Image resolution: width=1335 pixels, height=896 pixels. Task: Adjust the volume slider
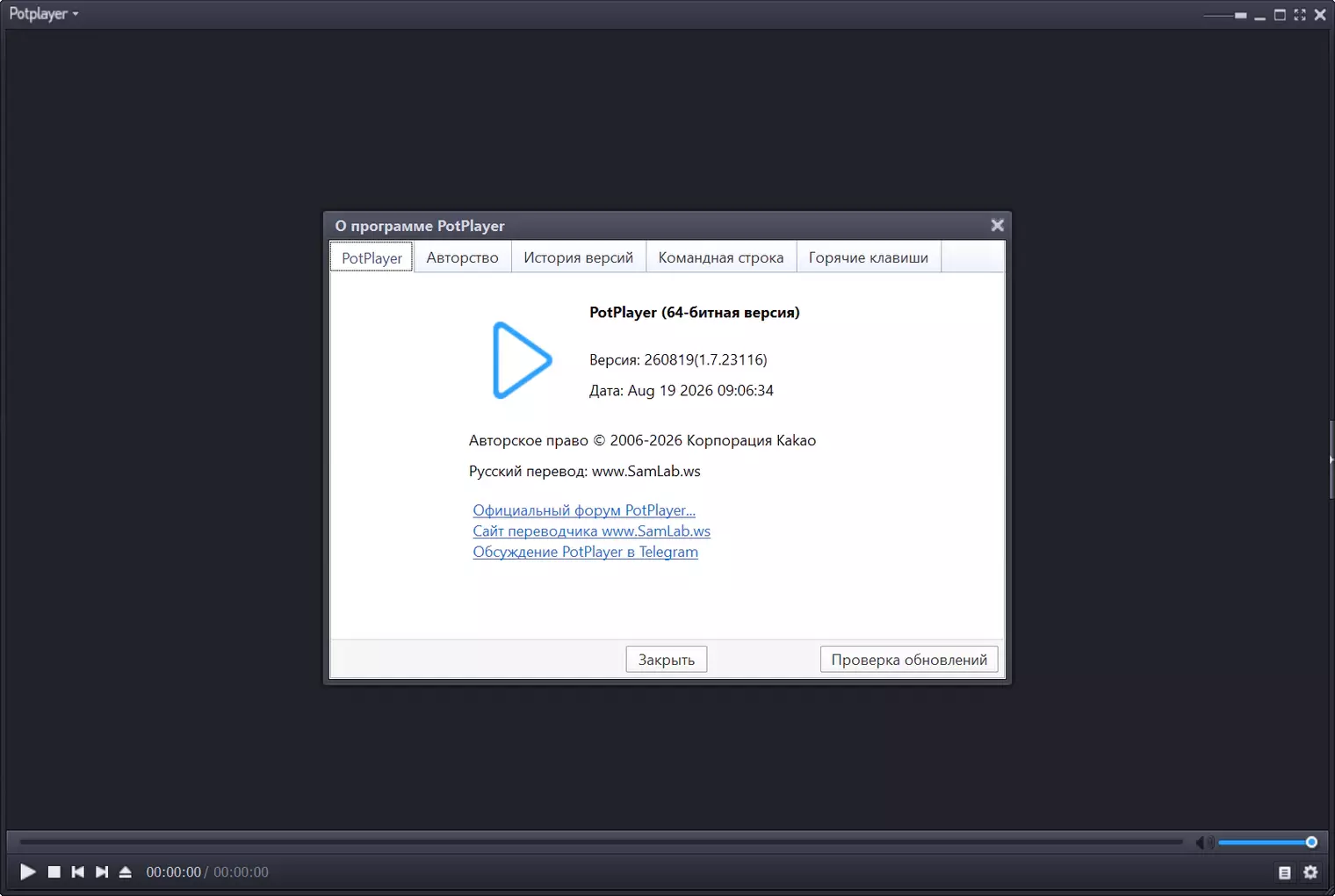(x=1267, y=842)
